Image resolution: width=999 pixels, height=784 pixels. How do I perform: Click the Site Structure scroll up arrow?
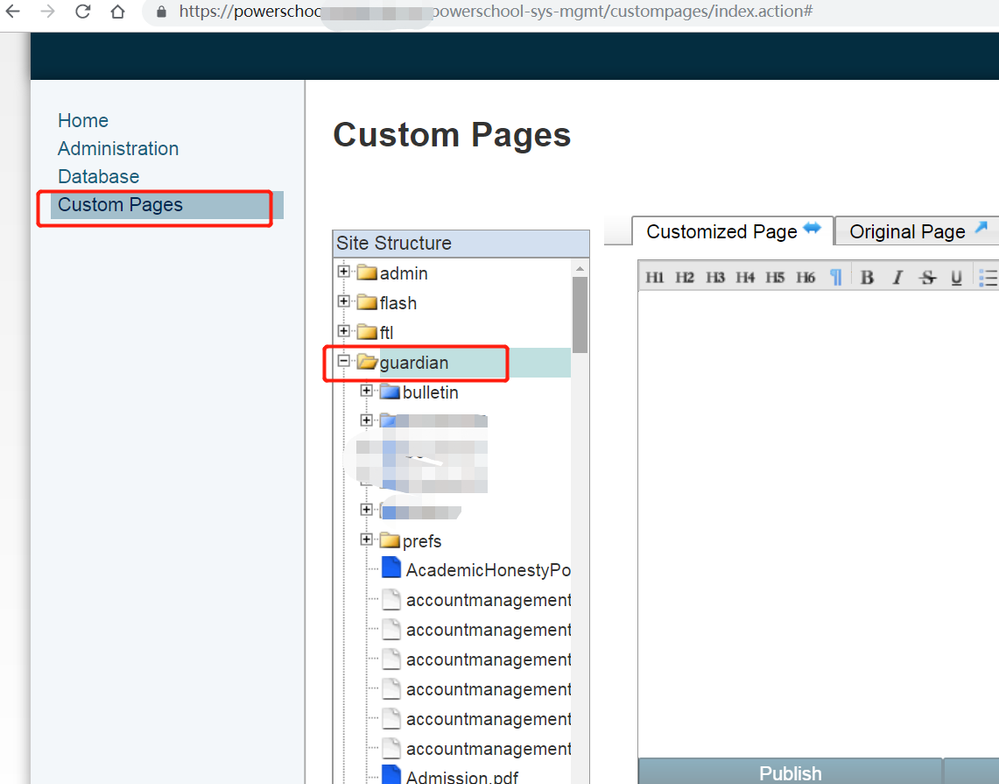[580, 268]
